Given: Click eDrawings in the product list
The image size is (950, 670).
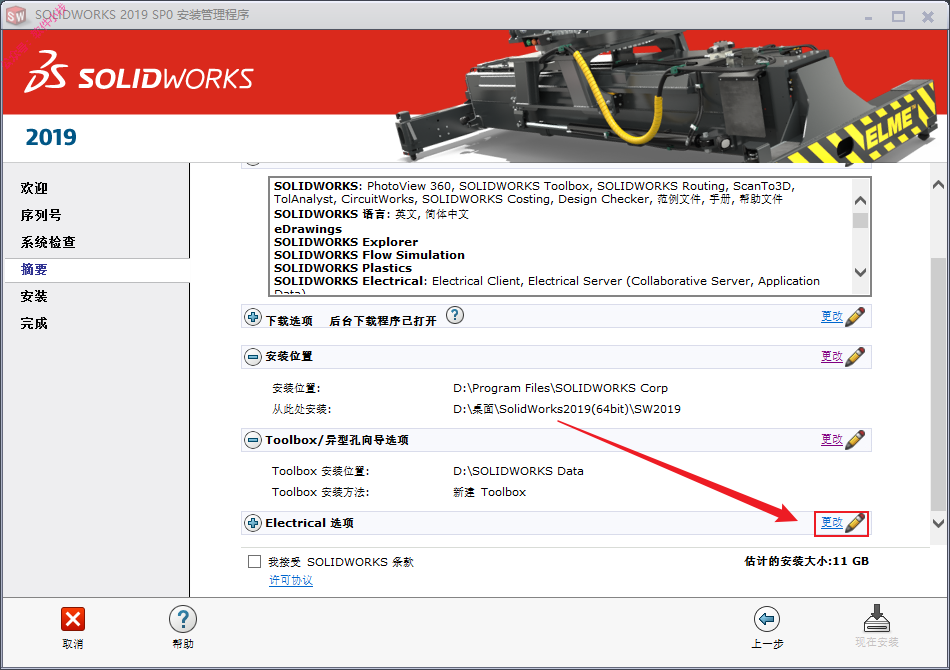Looking at the screenshot, I should tap(308, 229).
